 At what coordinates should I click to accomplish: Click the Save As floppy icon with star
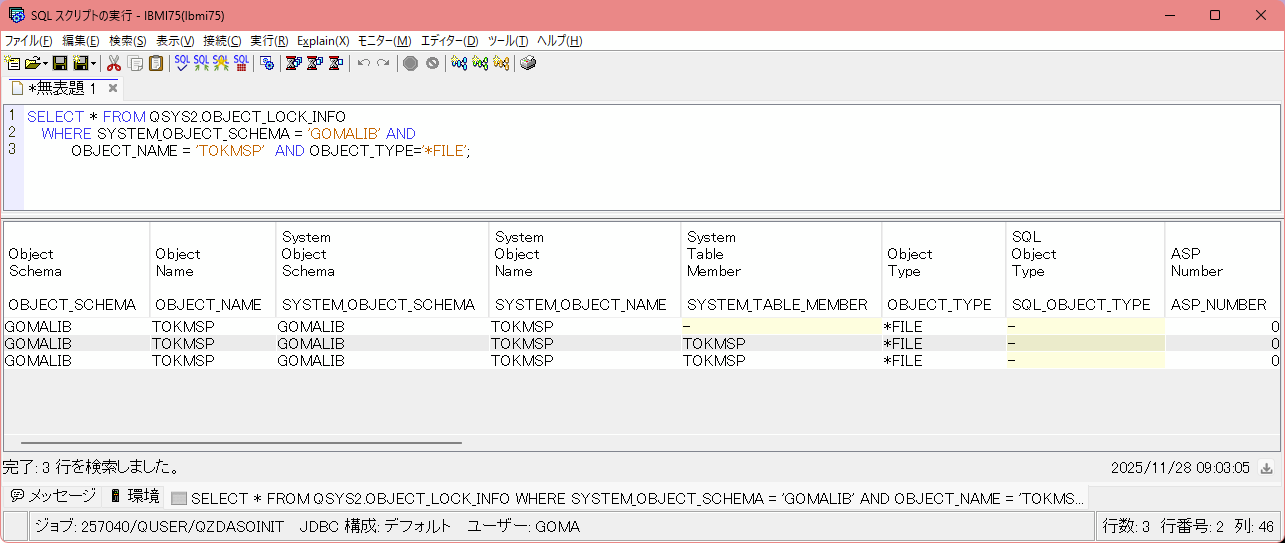(80, 63)
